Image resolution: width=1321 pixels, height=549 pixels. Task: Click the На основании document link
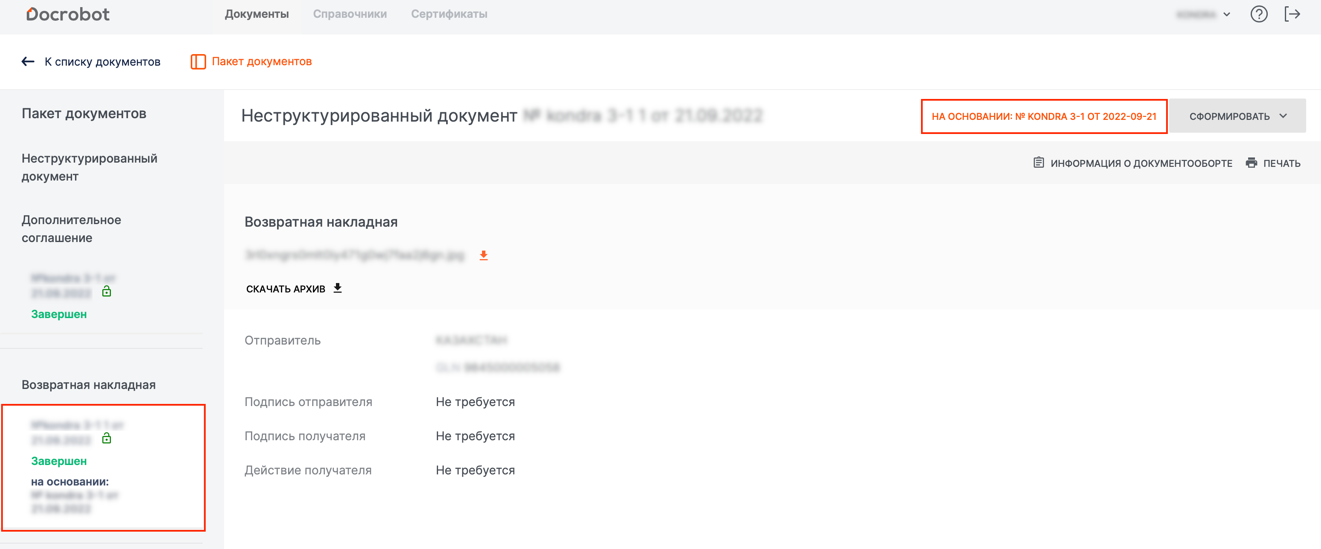(1043, 116)
